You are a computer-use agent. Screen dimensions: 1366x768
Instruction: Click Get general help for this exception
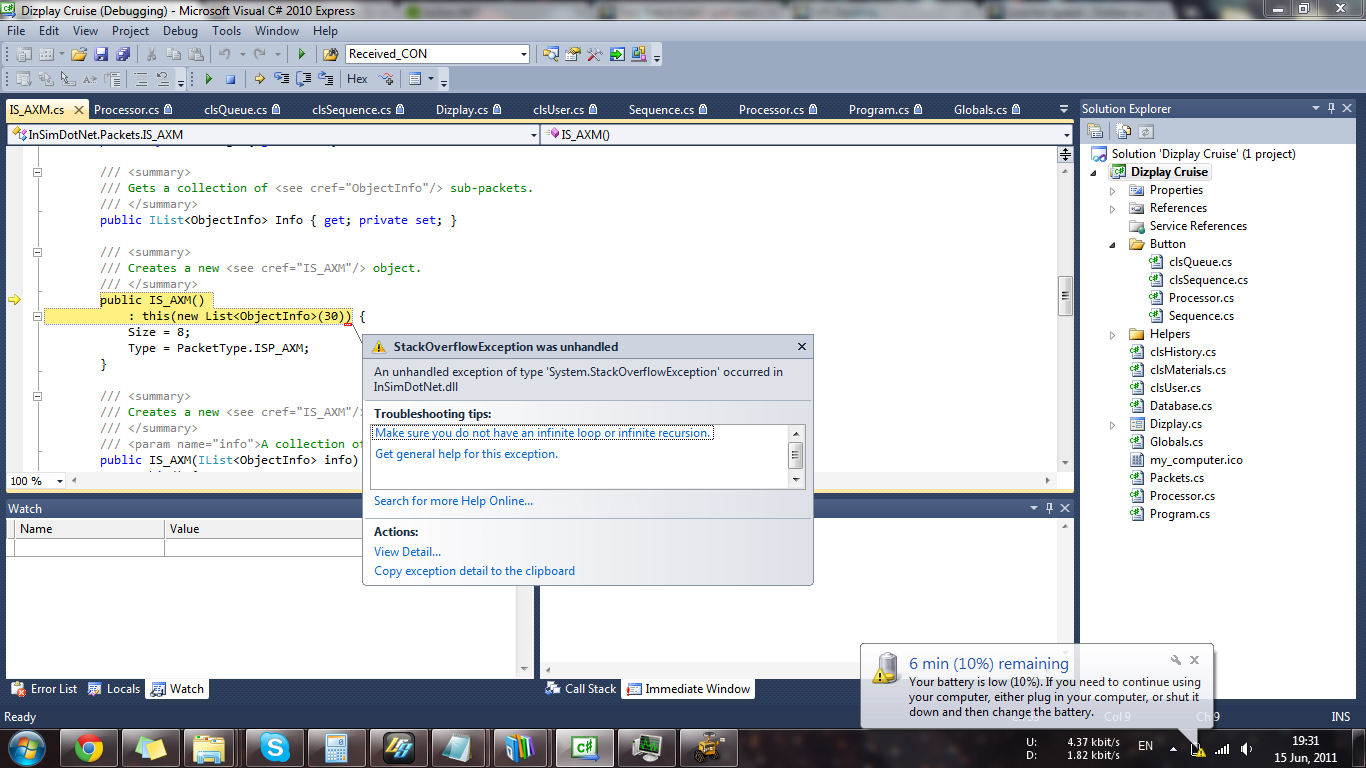[466, 454]
